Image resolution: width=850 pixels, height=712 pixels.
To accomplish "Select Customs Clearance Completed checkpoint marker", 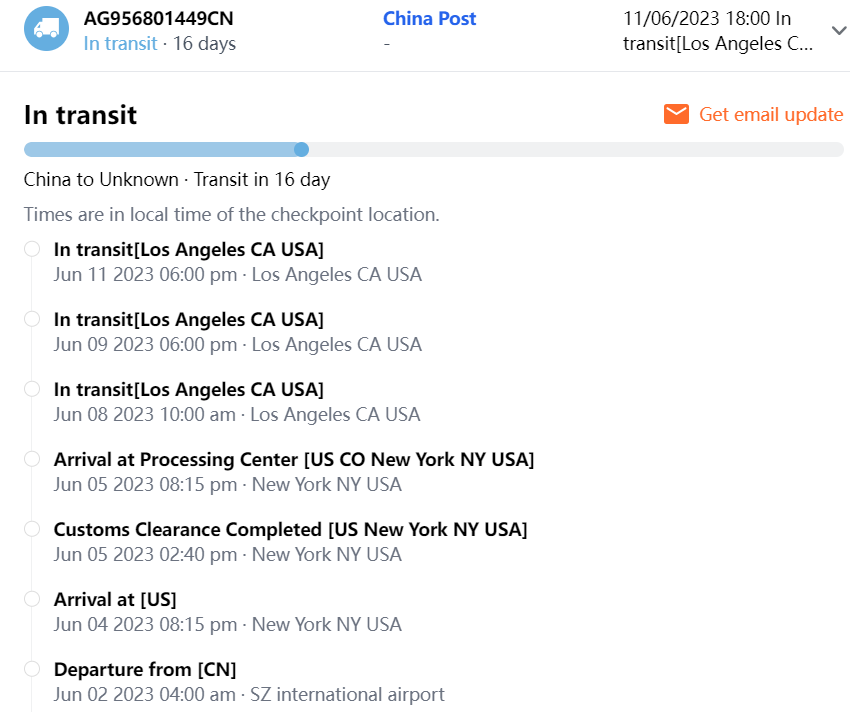I will 32,529.
